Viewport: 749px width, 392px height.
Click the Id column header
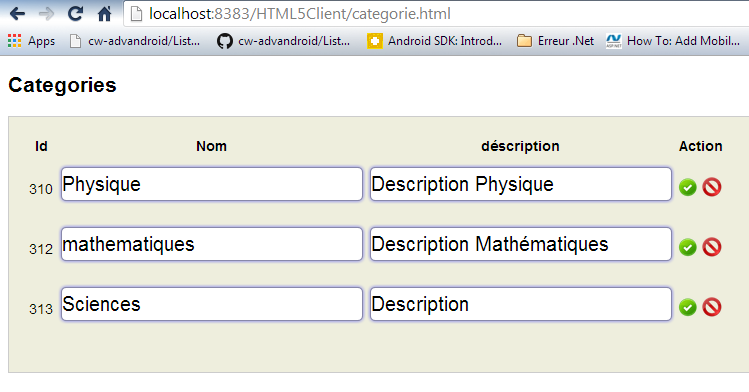click(41, 146)
